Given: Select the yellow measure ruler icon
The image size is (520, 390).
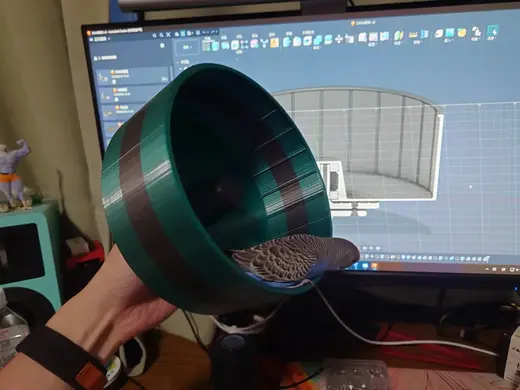Looking at the screenshot, I should pyautogui.click(x=413, y=35).
